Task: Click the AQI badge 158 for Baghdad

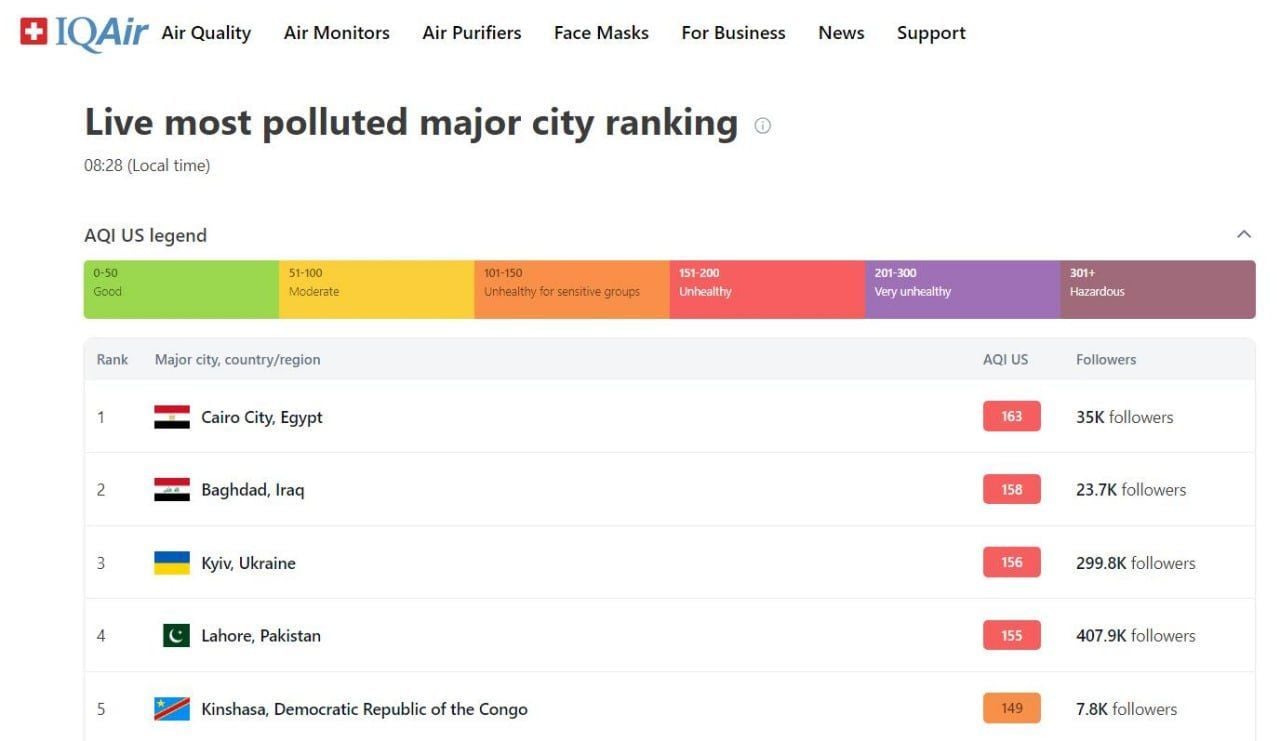Action: (x=1012, y=489)
